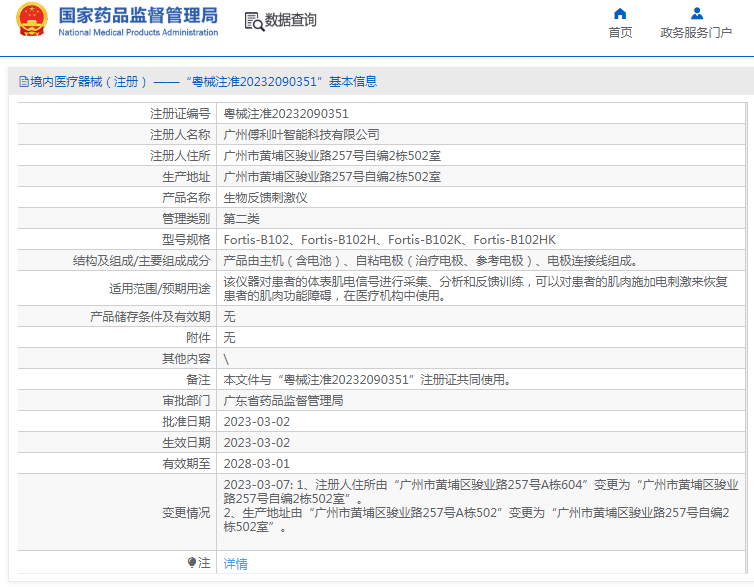Click the 注册人住所 address value

[x=332, y=156]
